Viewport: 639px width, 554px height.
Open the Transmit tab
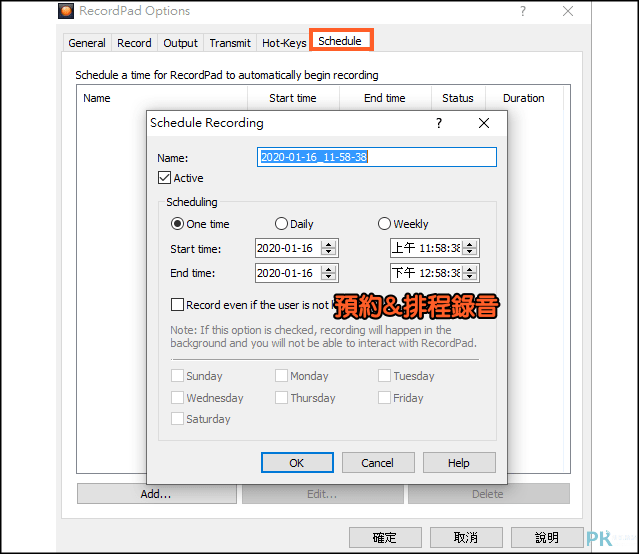pos(230,43)
